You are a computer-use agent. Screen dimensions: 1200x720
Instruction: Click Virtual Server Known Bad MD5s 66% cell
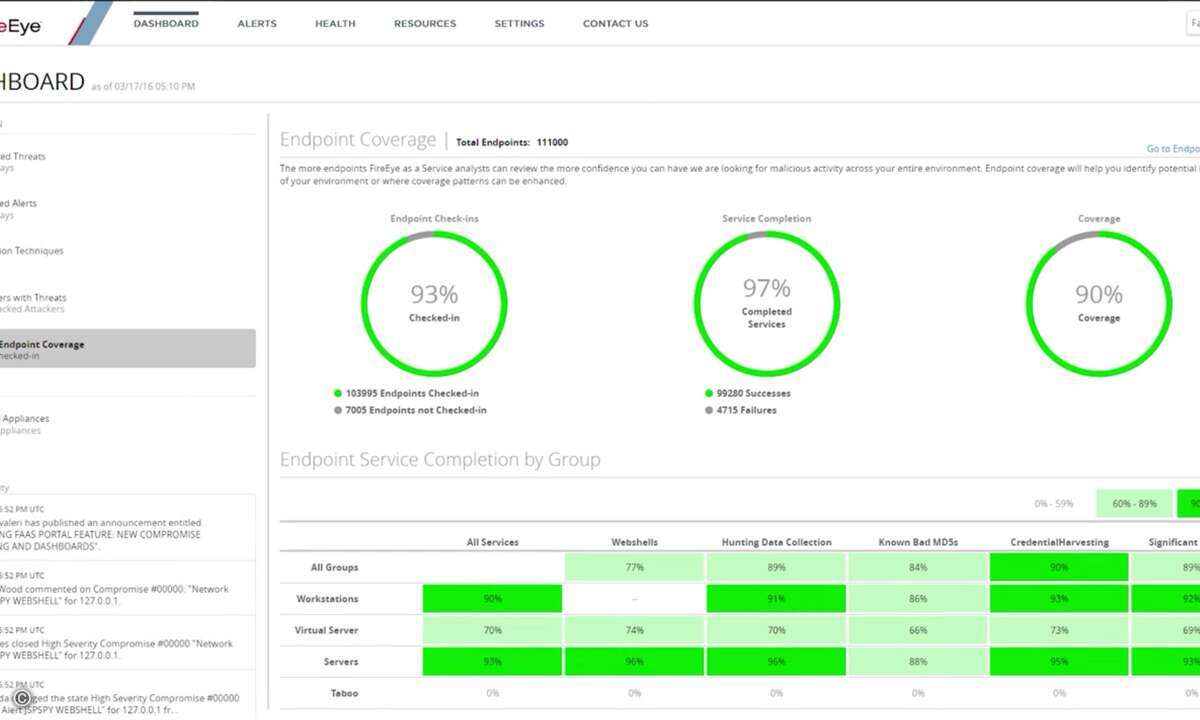point(918,630)
